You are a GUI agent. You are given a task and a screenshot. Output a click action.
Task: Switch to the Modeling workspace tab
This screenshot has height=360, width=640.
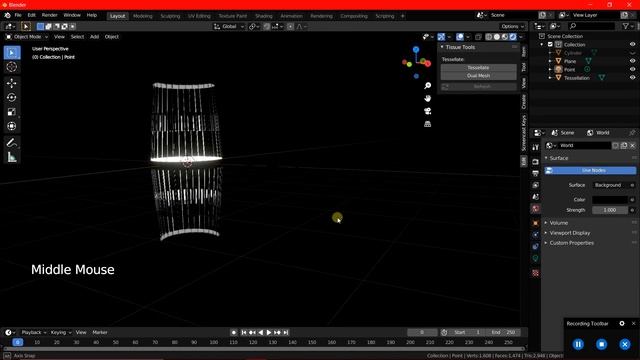tap(142, 16)
